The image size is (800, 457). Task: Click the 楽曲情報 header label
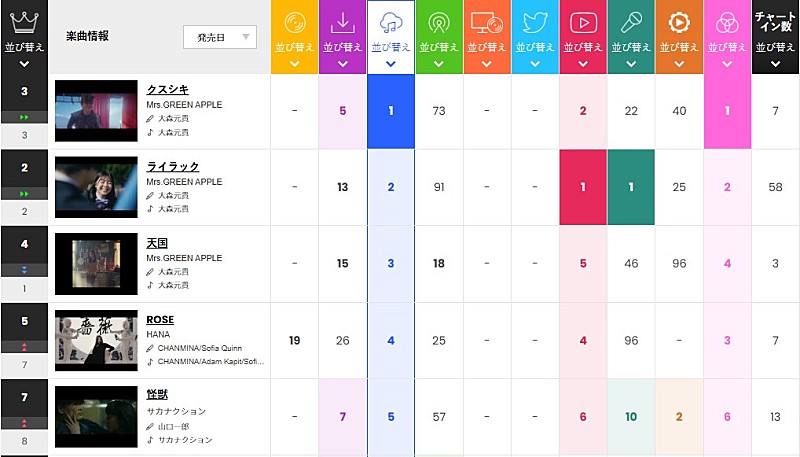tap(87, 36)
